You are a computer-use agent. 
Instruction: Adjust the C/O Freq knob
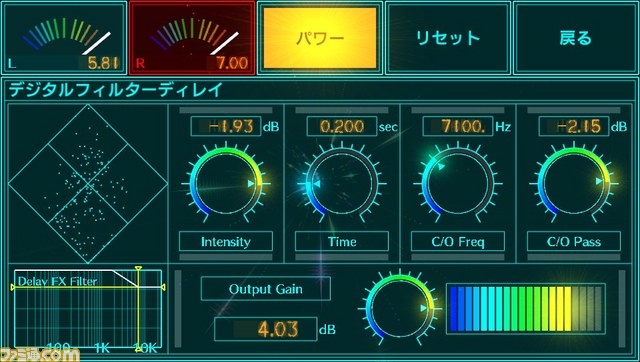[458, 184]
